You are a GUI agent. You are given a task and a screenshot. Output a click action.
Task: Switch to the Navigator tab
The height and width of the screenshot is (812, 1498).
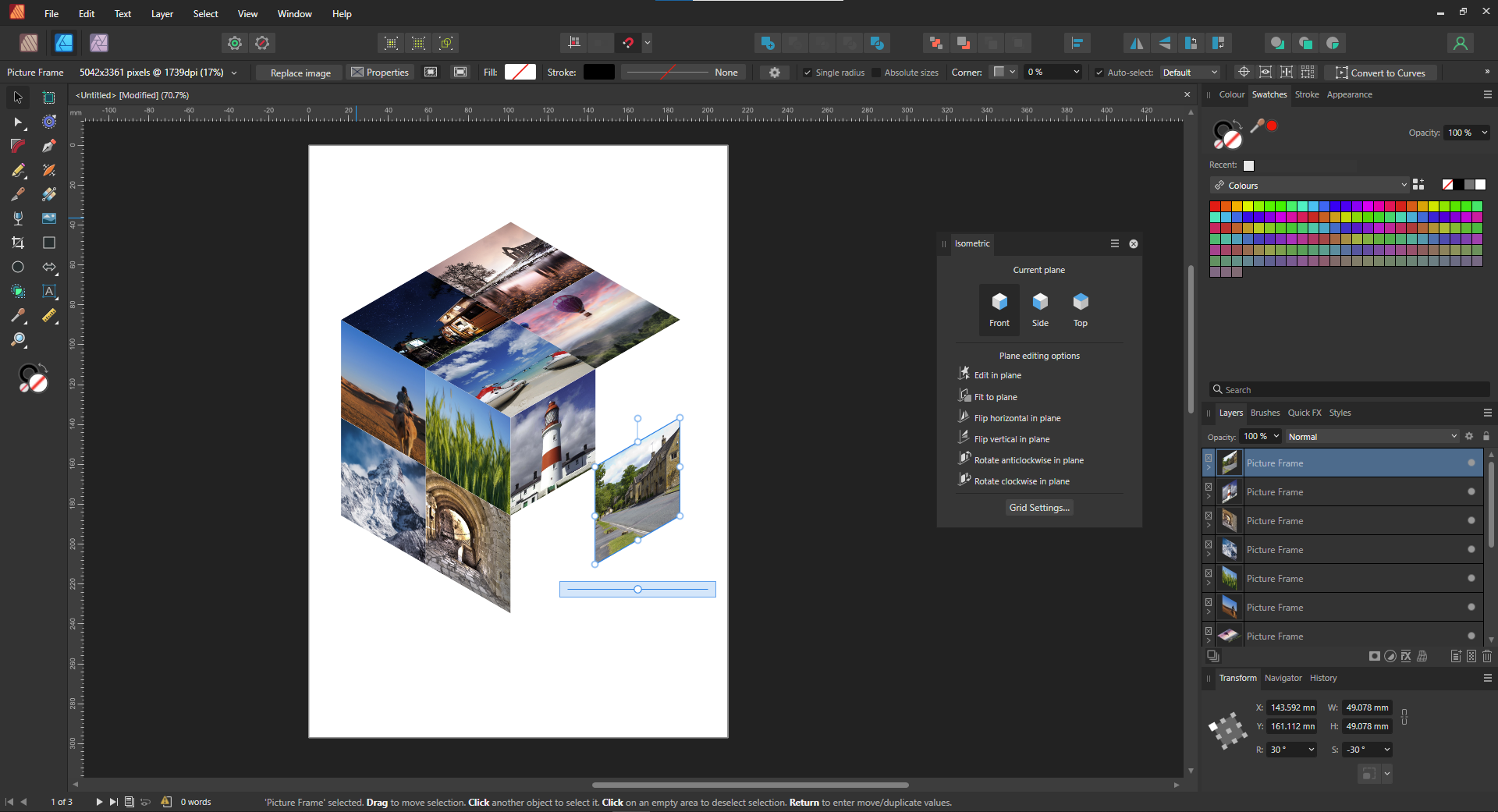coord(1283,678)
